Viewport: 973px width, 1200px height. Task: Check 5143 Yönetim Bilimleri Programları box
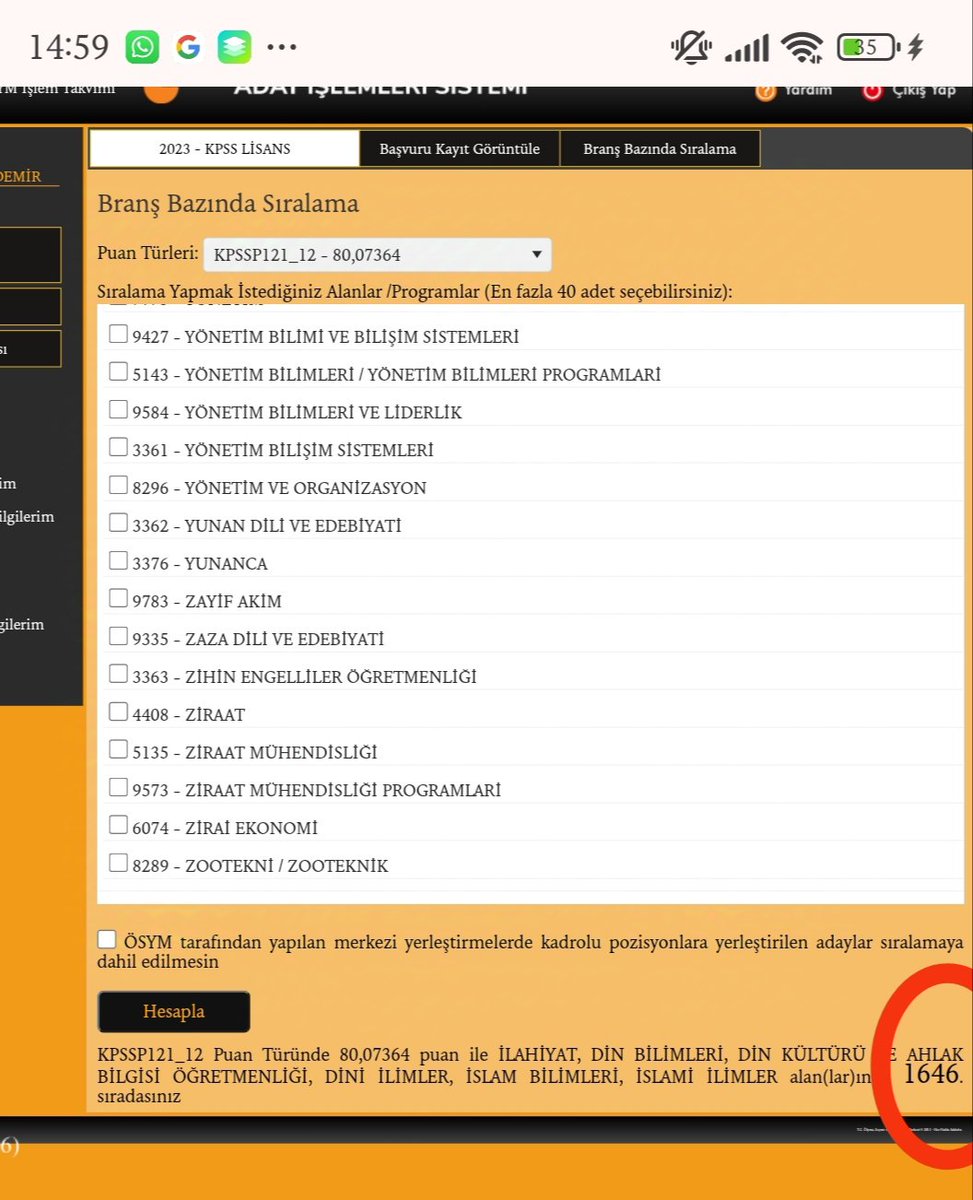pos(118,372)
